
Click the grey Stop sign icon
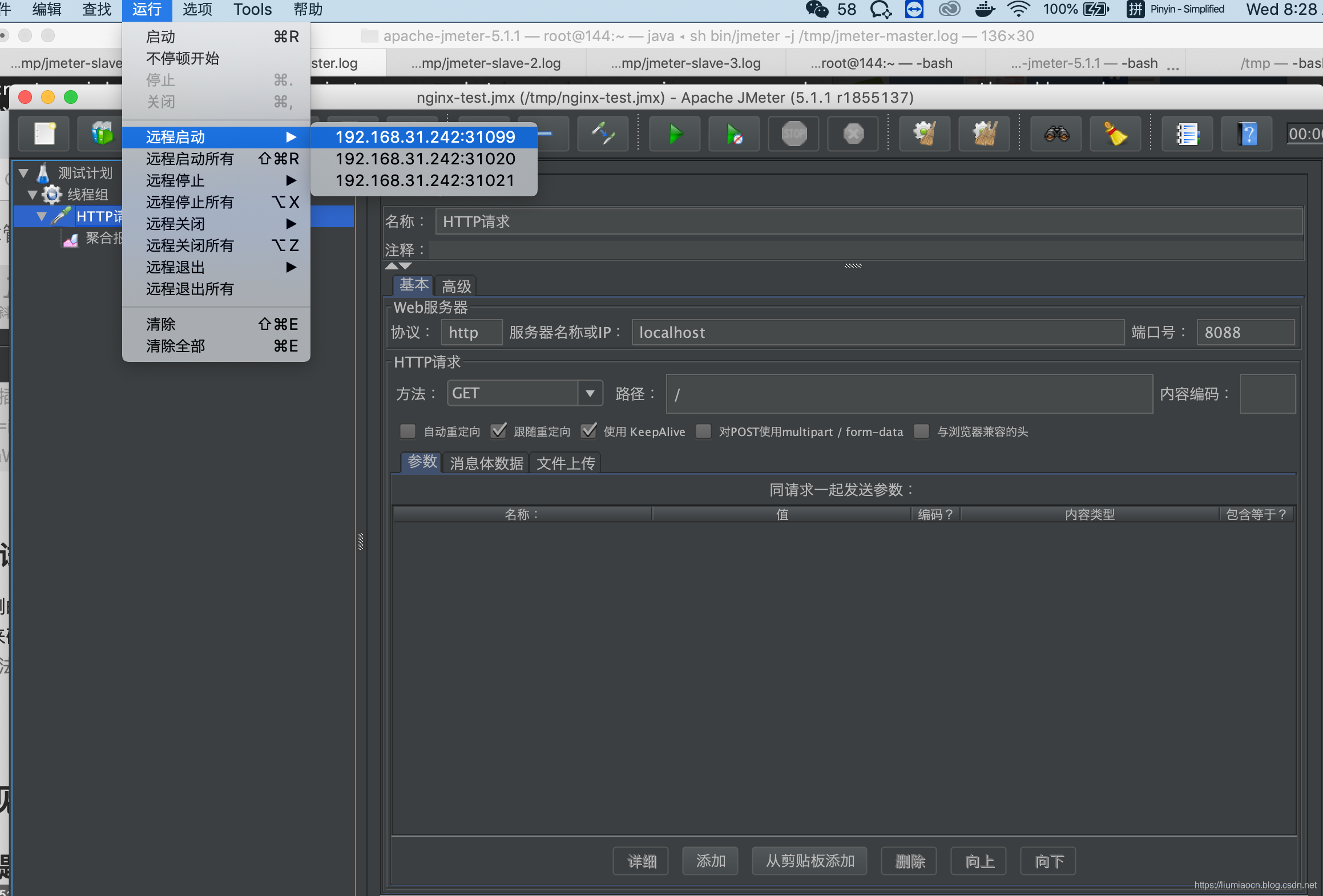(x=793, y=135)
